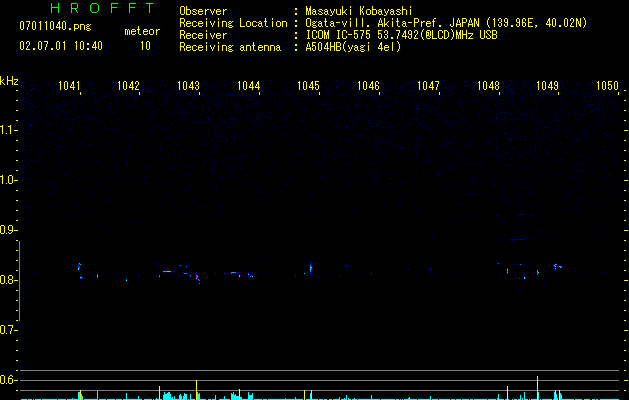This screenshot has width=629, height=400.
Task: Click the 0.6 kHz frequency label
Action: coord(8,380)
